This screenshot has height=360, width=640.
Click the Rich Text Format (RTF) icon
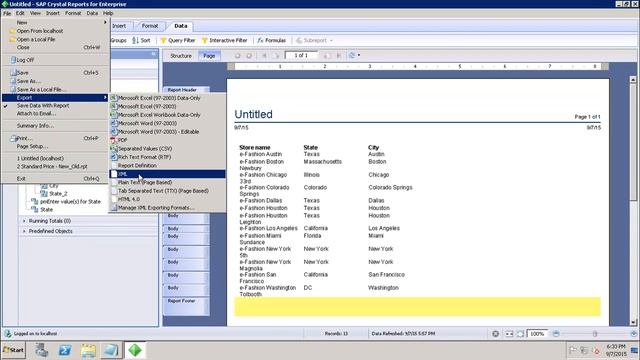113,157
